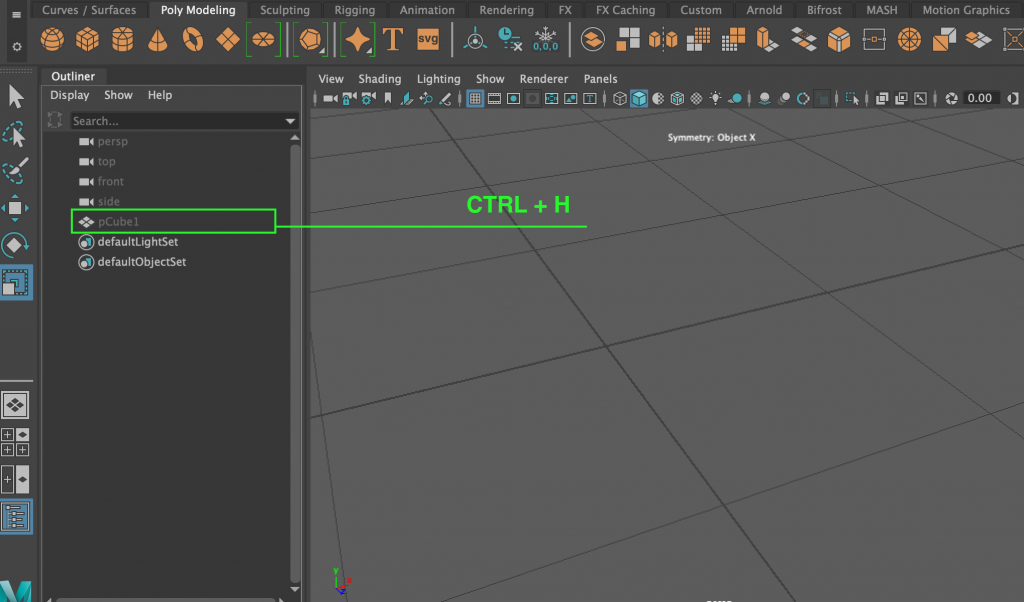Select the Lasso tool in the toolbox
The width and height of the screenshot is (1024, 602).
15,133
